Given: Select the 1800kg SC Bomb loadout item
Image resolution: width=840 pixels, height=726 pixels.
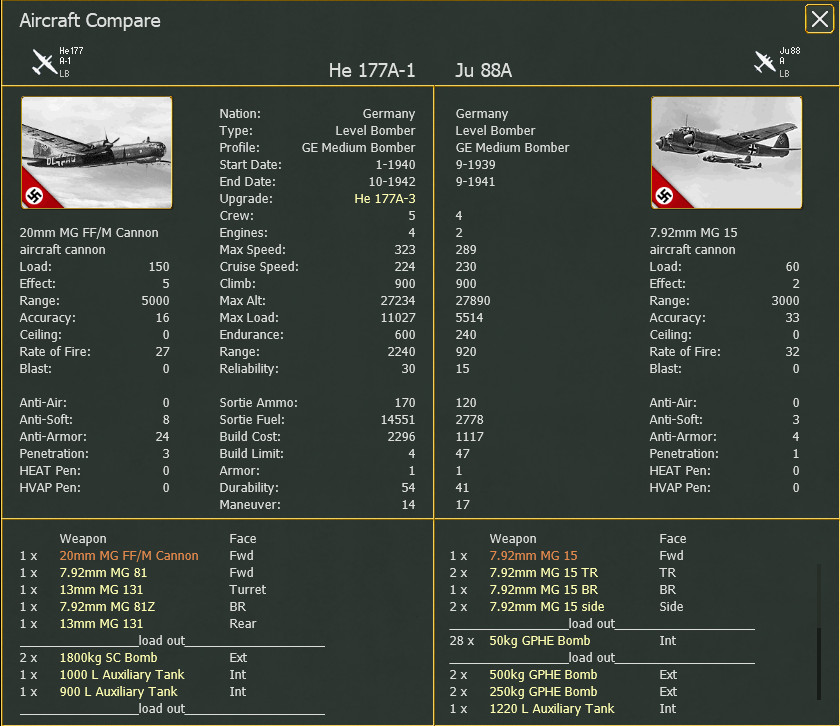Looking at the screenshot, I should pos(109,658).
